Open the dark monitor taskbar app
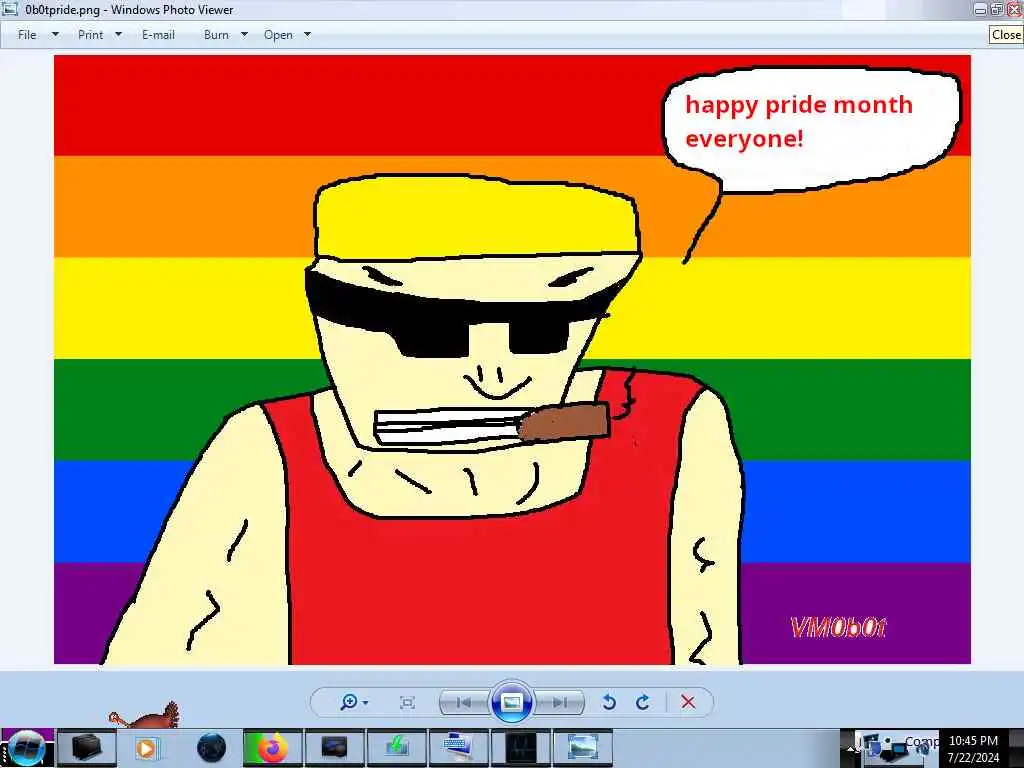The image size is (1024, 768). pyautogui.click(x=334, y=748)
